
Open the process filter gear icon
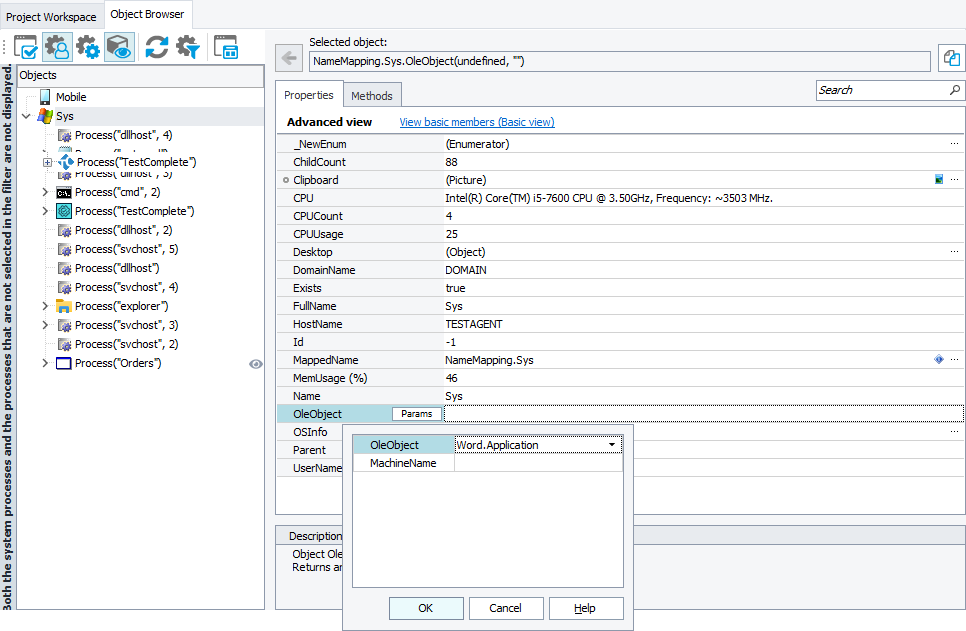click(187, 47)
